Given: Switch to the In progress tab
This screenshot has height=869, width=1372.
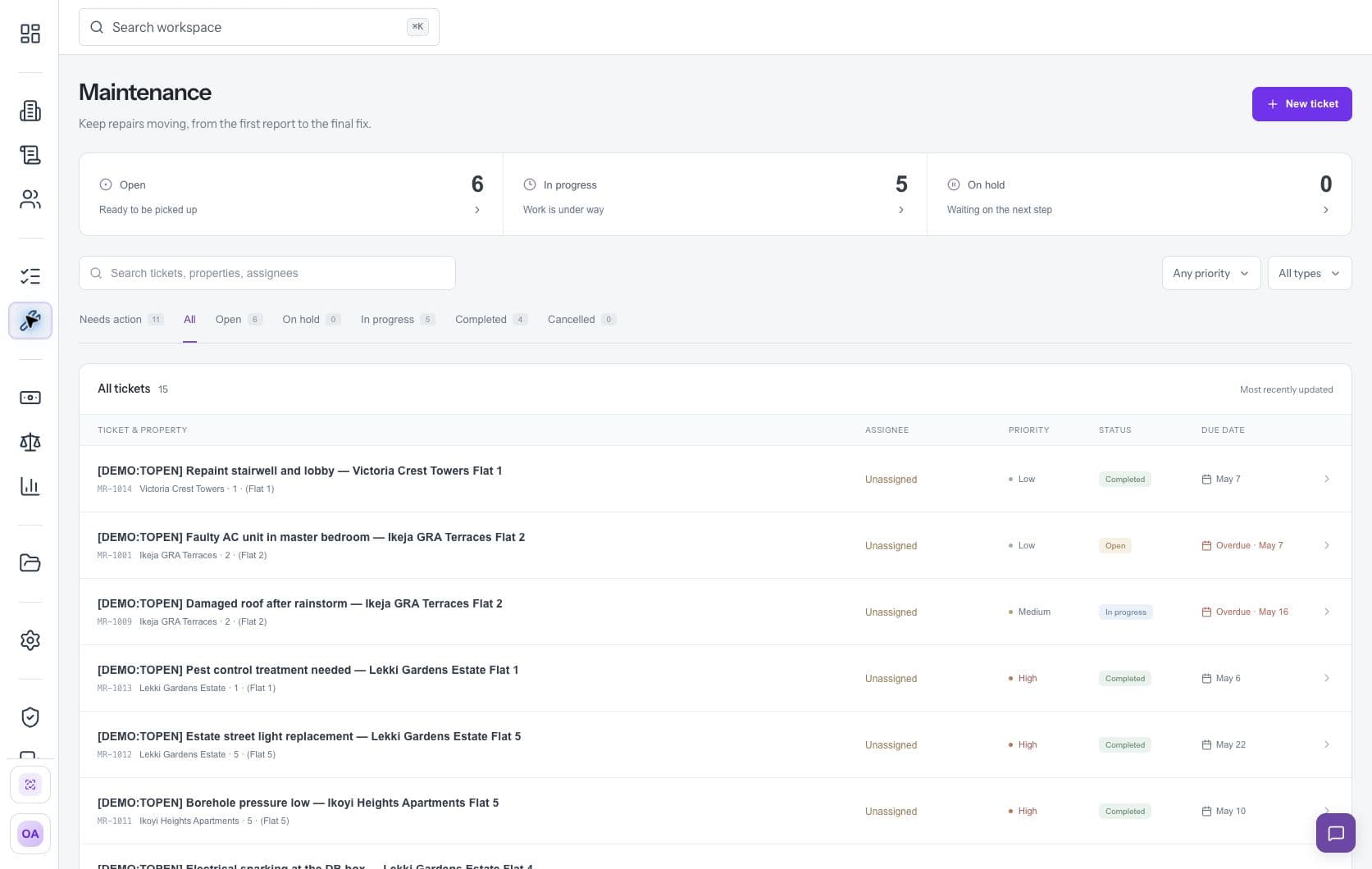Looking at the screenshot, I should click(x=398, y=320).
